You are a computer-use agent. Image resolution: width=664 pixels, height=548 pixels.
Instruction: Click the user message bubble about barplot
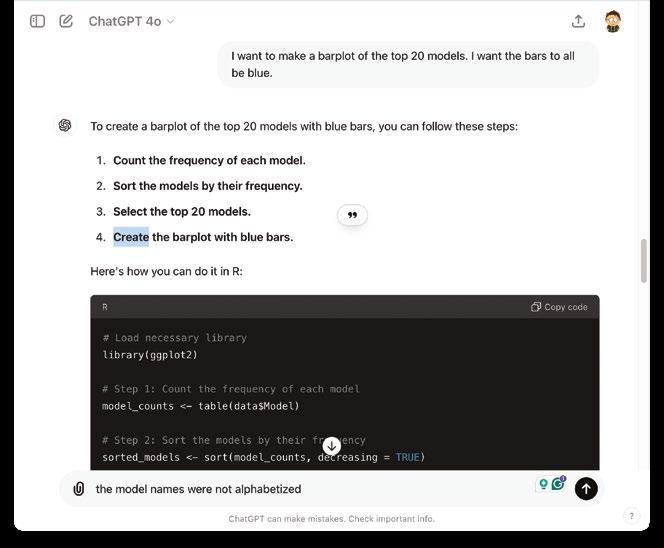tap(408, 64)
